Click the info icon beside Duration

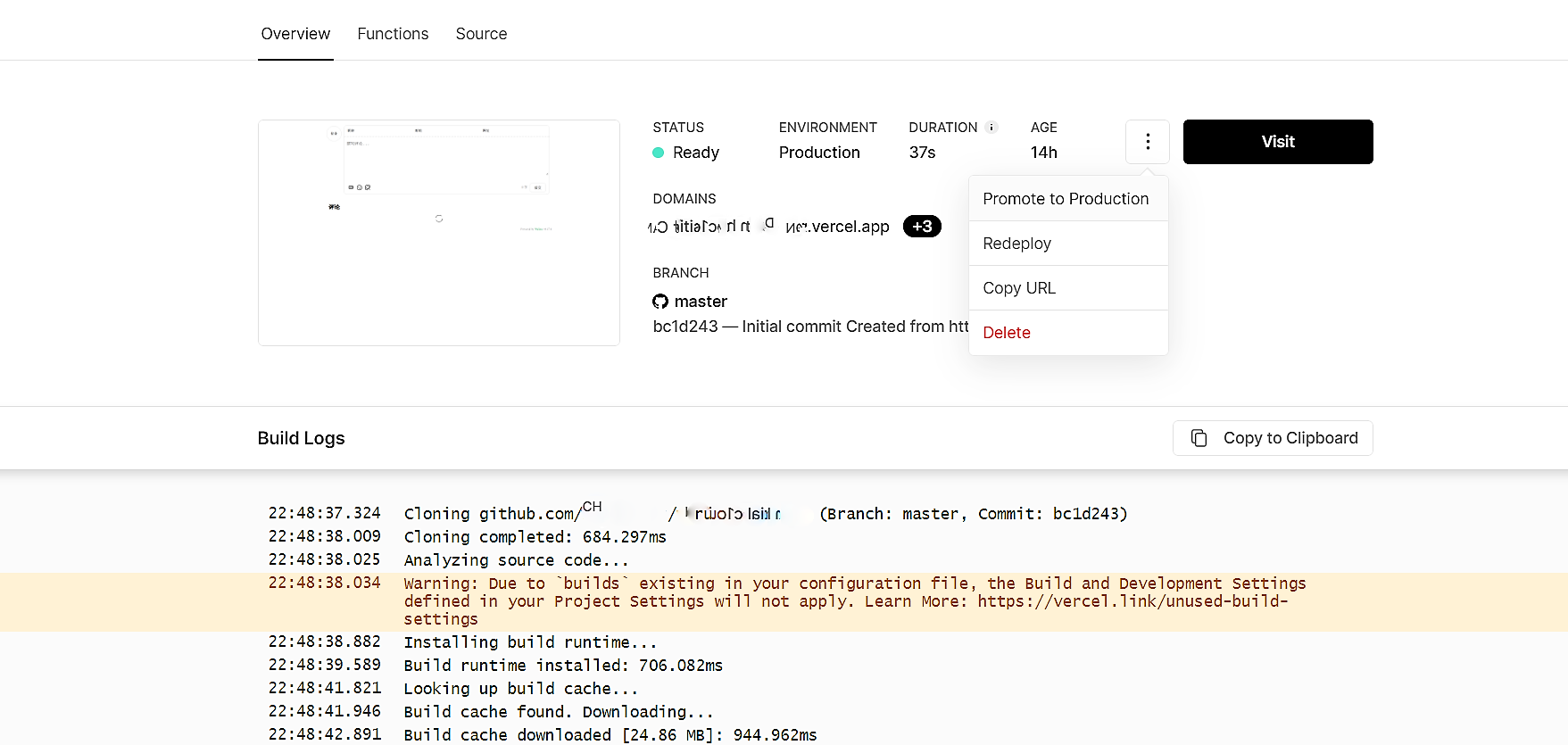[x=991, y=128]
